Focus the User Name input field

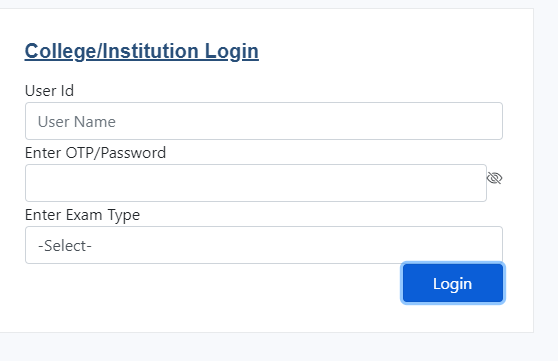264,121
